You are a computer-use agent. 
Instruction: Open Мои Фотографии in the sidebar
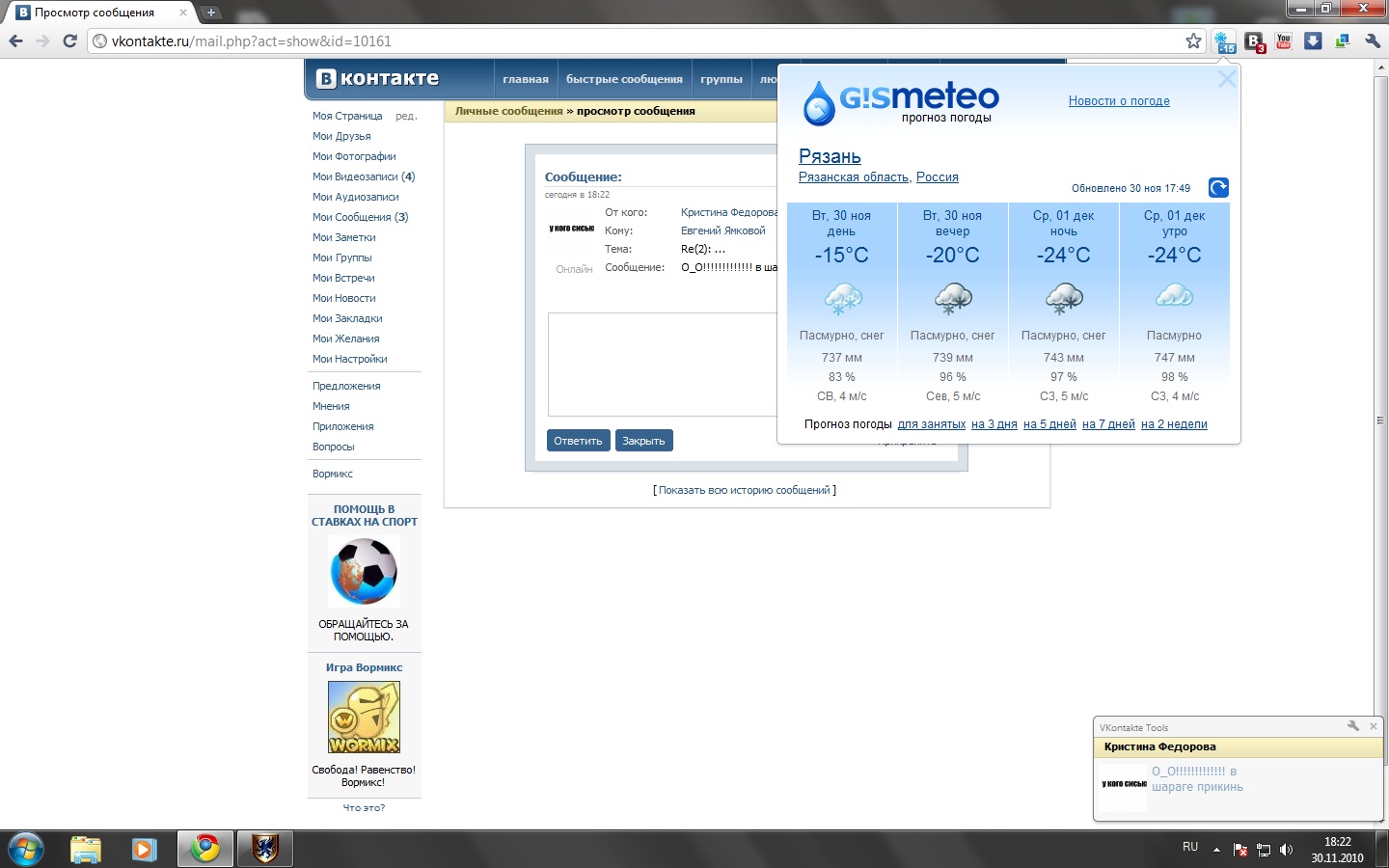354,156
